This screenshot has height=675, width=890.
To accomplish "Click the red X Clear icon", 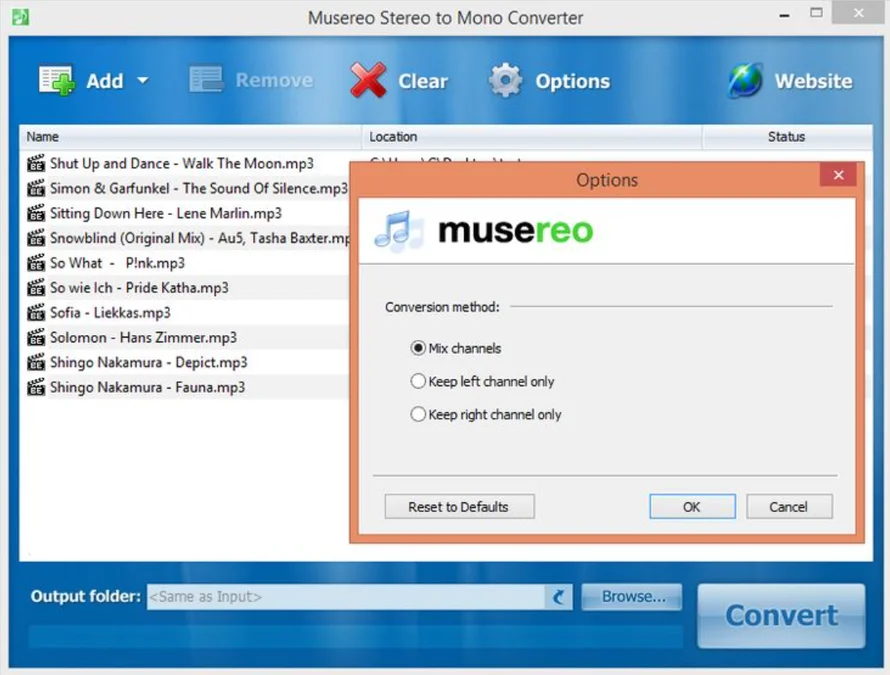I will click(368, 80).
